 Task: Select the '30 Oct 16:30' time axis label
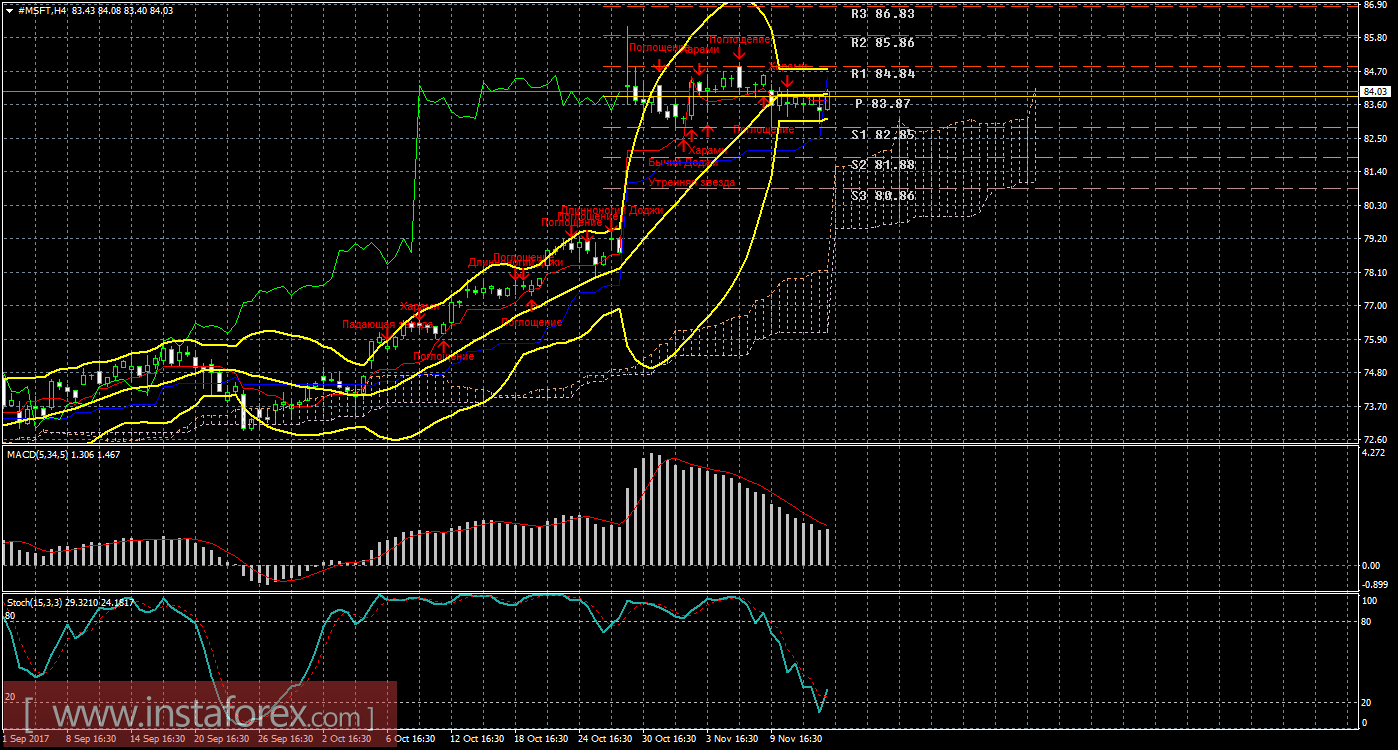click(x=667, y=739)
